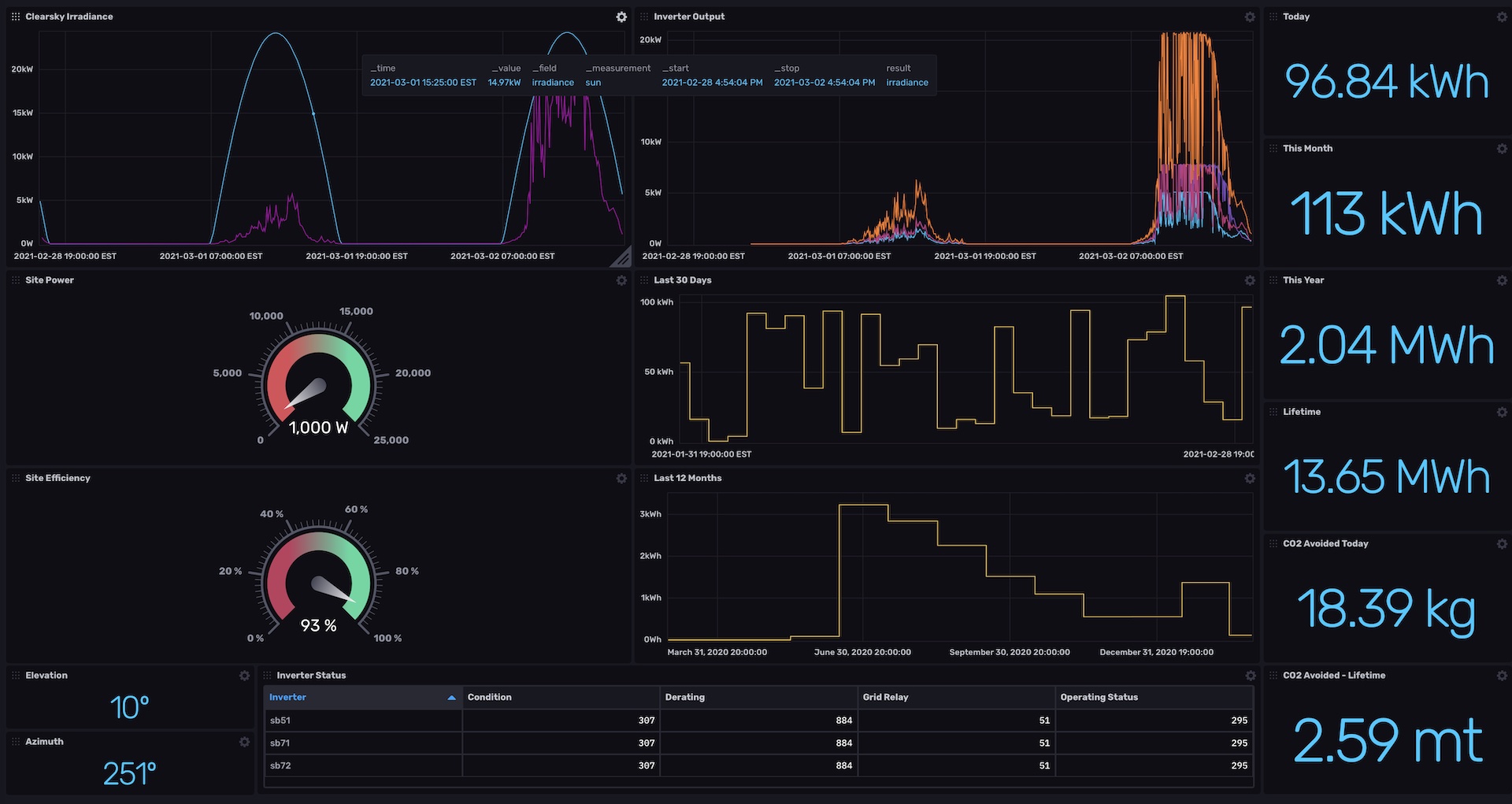Open settings gear for the Lifetime cell

[x=1502, y=412]
